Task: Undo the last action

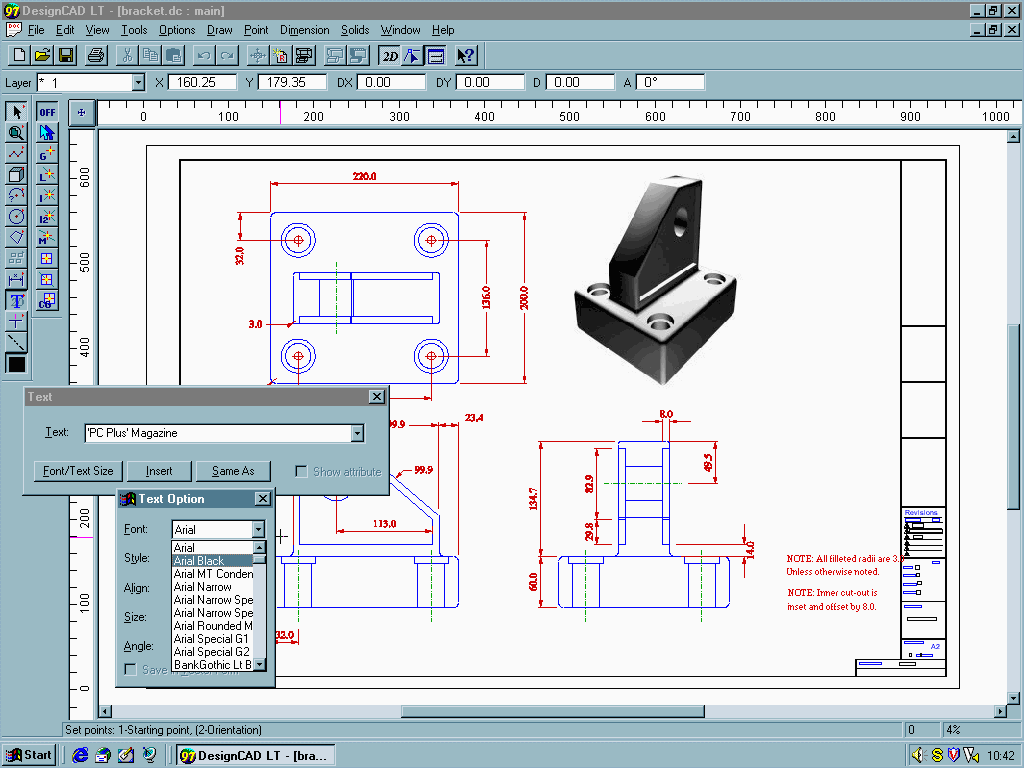Action: (204, 56)
